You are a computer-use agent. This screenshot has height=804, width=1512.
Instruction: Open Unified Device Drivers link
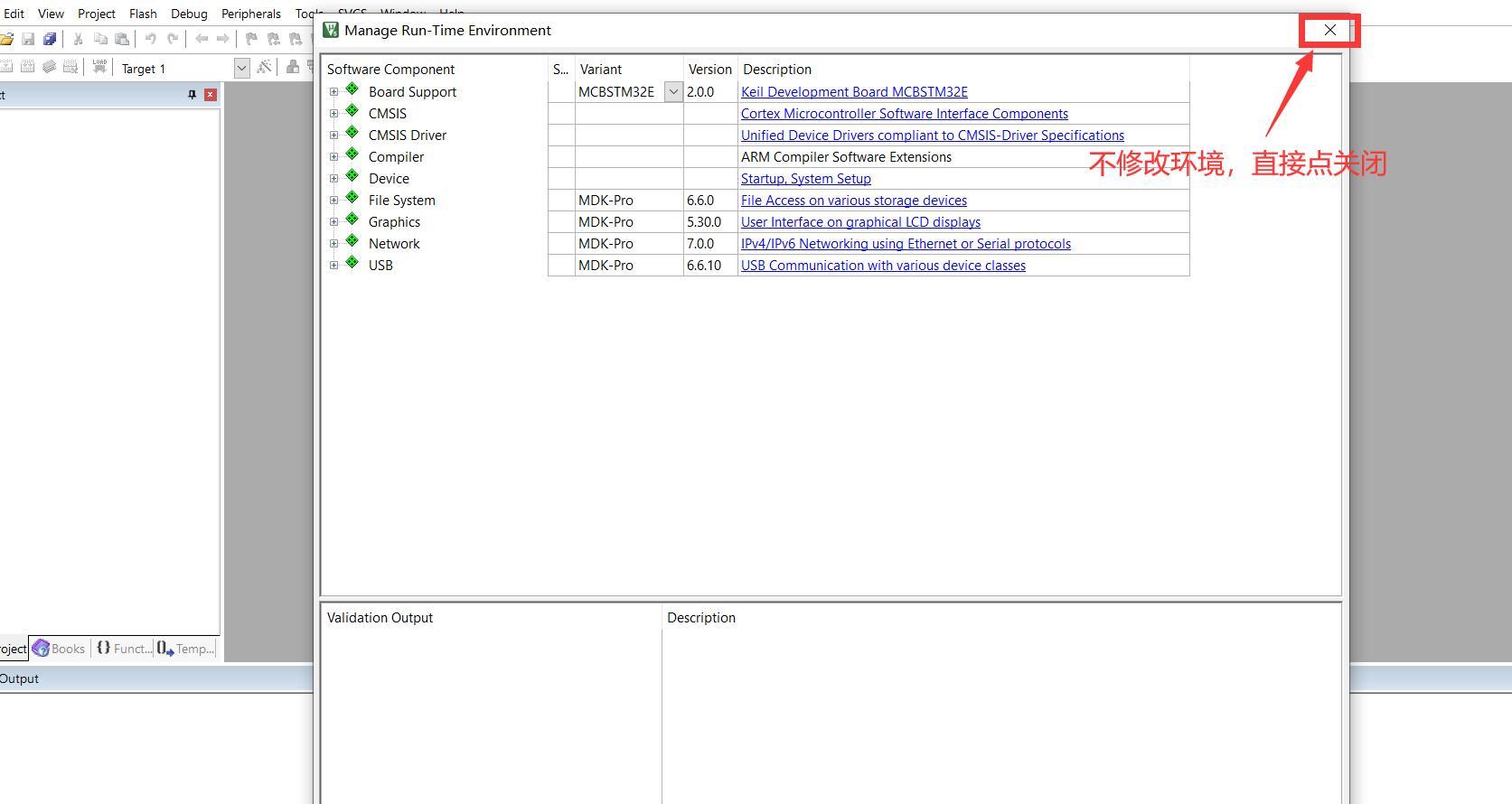click(x=933, y=135)
